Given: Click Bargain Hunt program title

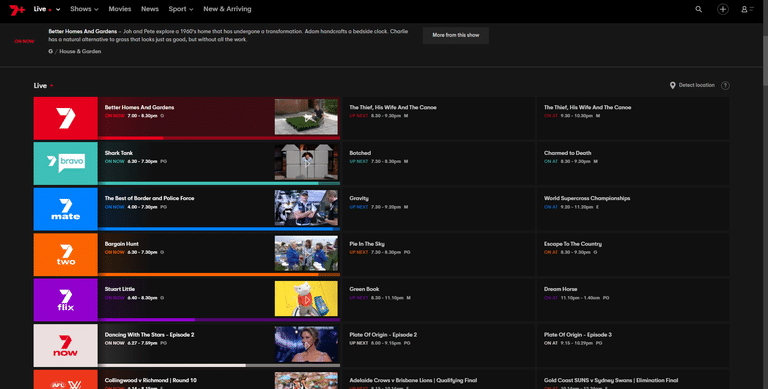Looking at the screenshot, I should click(x=121, y=243).
